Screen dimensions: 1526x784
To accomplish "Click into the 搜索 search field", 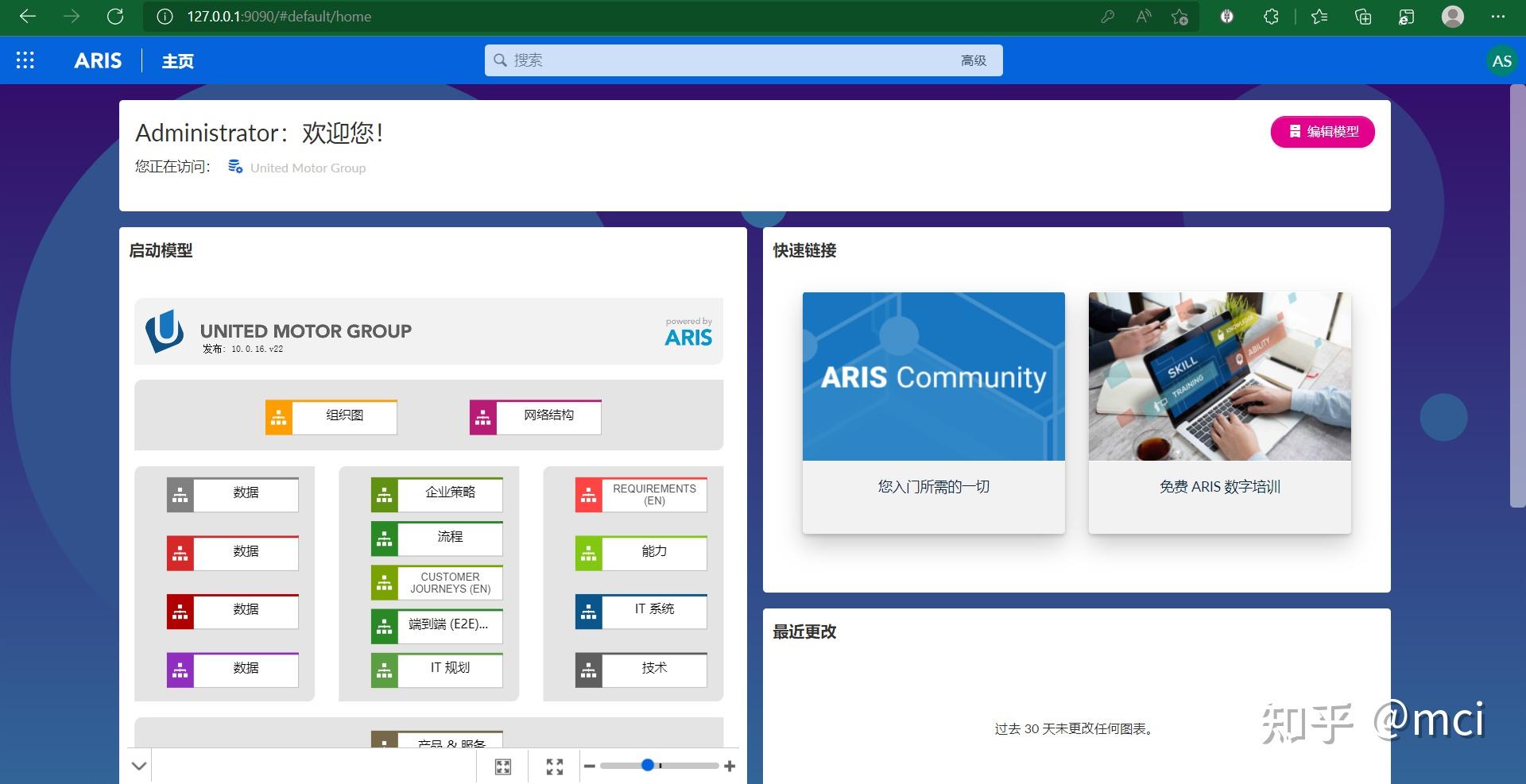I will tap(743, 60).
